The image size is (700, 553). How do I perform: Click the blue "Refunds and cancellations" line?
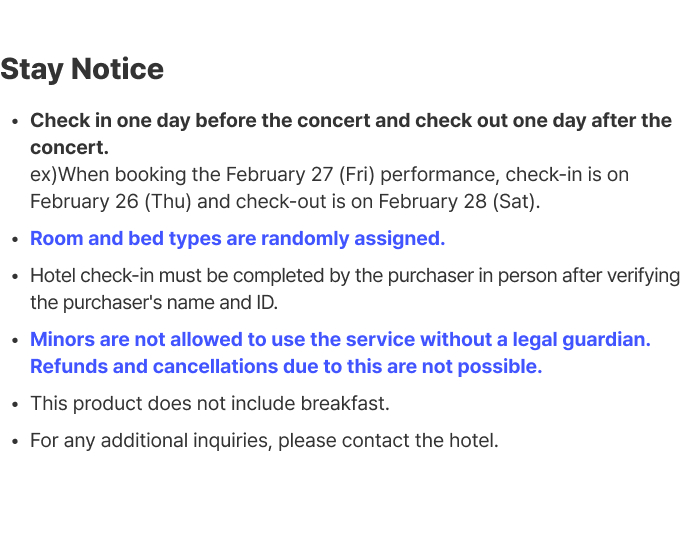coord(286,367)
